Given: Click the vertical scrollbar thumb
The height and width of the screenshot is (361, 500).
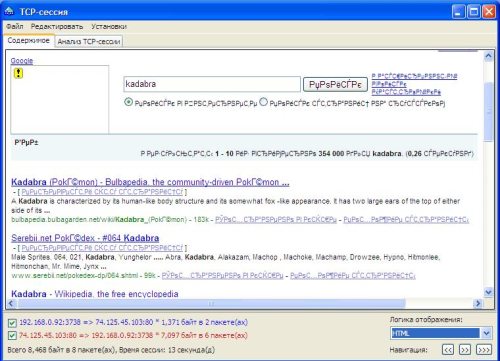Looking at the screenshot, I should point(488,112).
